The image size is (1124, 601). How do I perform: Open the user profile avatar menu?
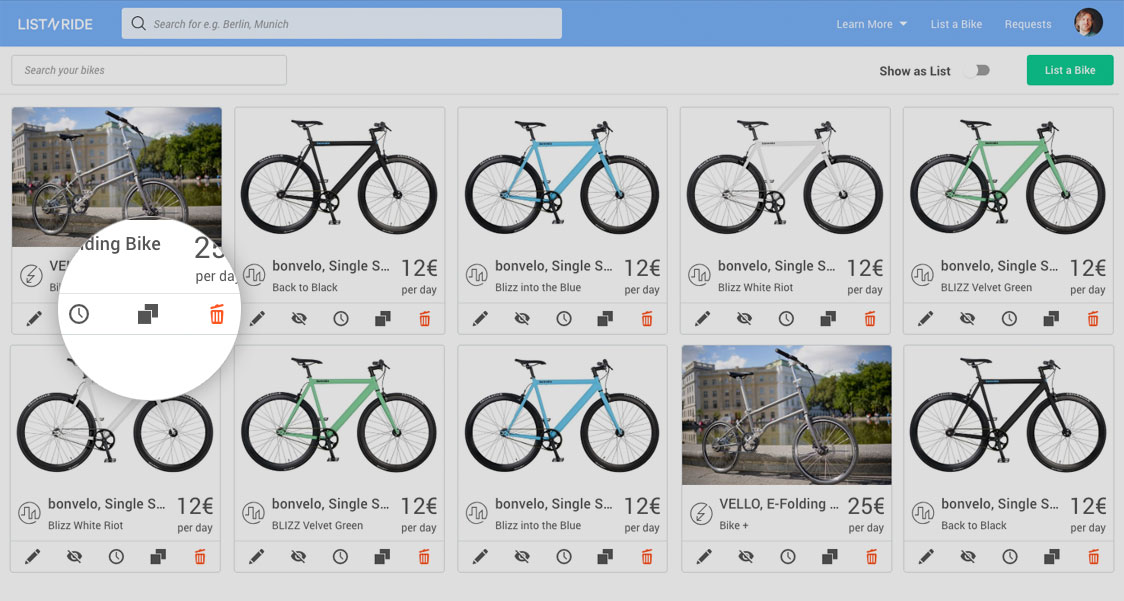[x=1088, y=23]
